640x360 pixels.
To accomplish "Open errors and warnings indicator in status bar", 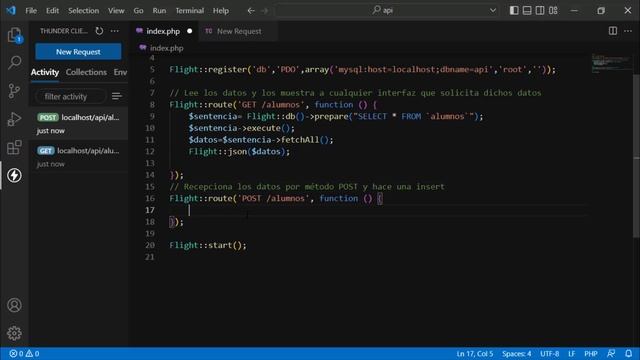I will point(24,353).
